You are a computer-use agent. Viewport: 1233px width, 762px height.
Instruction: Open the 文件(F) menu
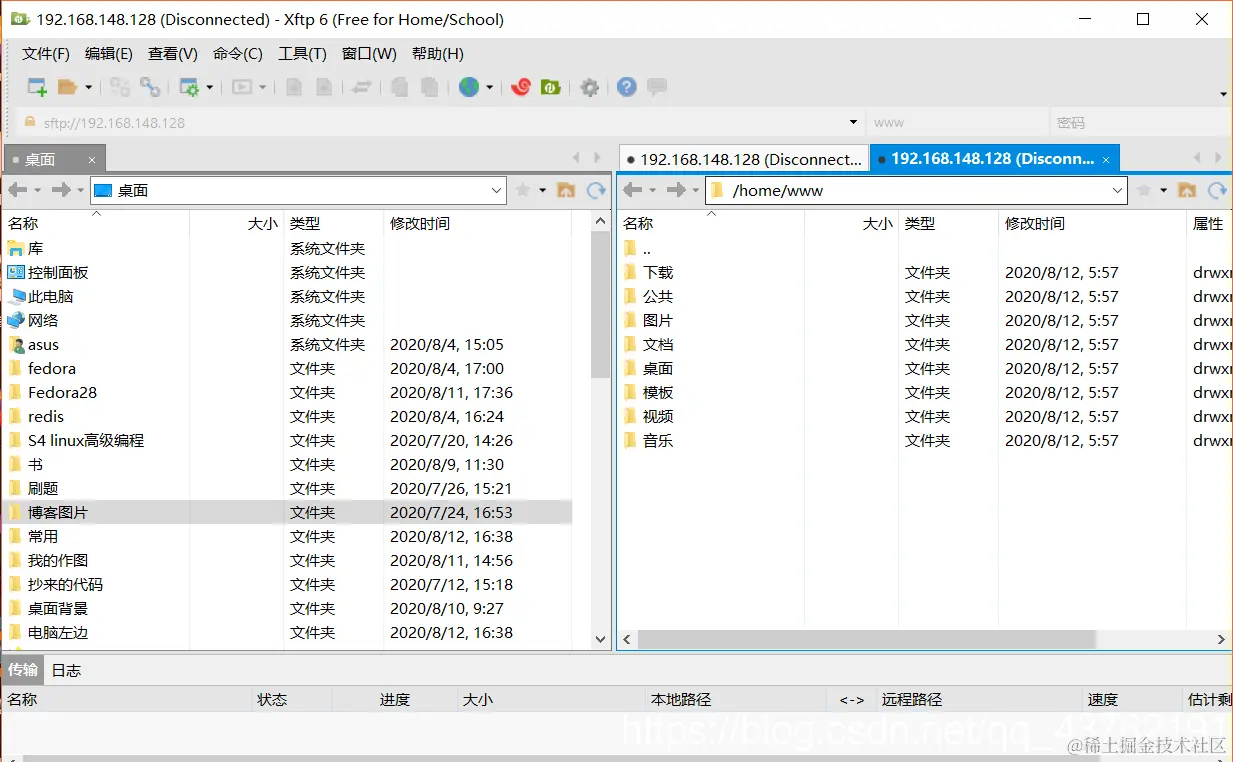coord(46,54)
